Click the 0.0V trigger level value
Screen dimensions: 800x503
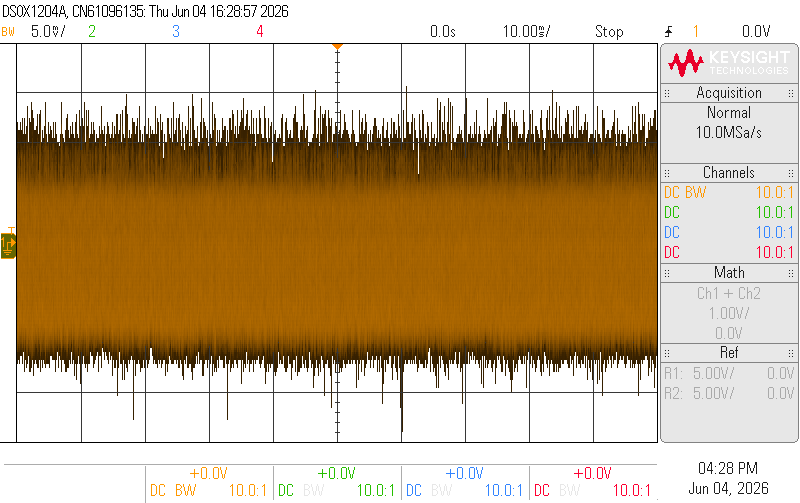click(756, 32)
